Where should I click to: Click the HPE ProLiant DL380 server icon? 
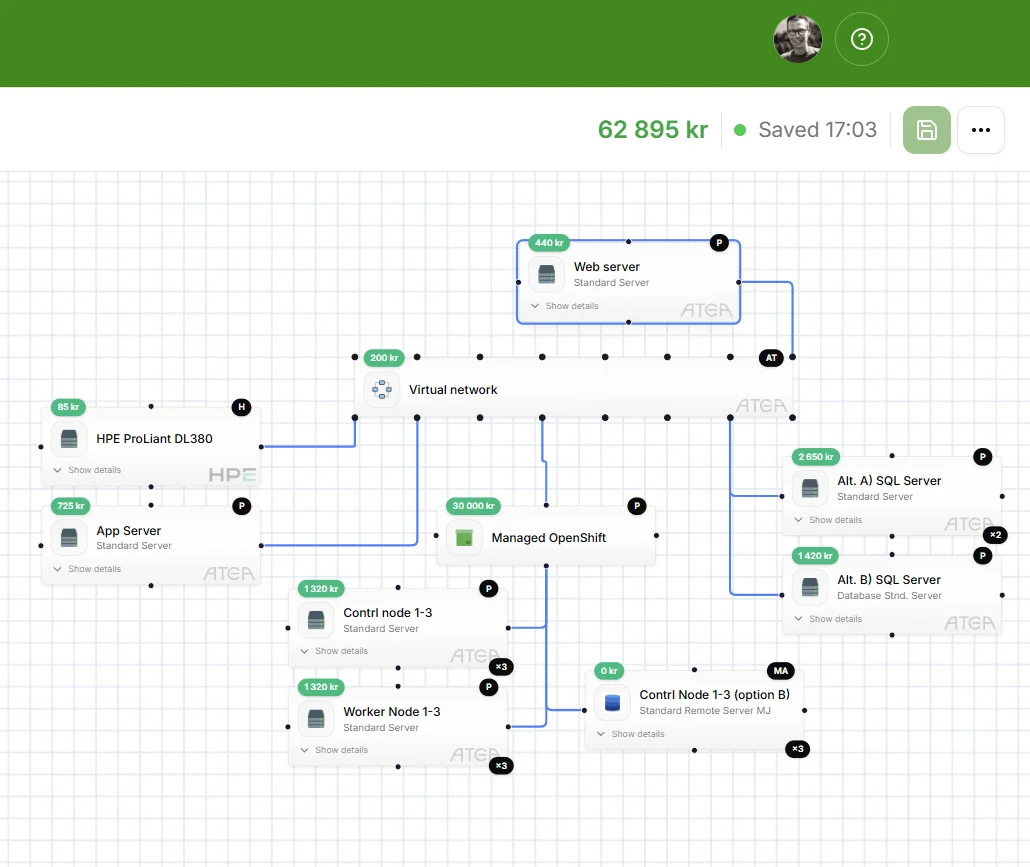[x=69, y=438]
